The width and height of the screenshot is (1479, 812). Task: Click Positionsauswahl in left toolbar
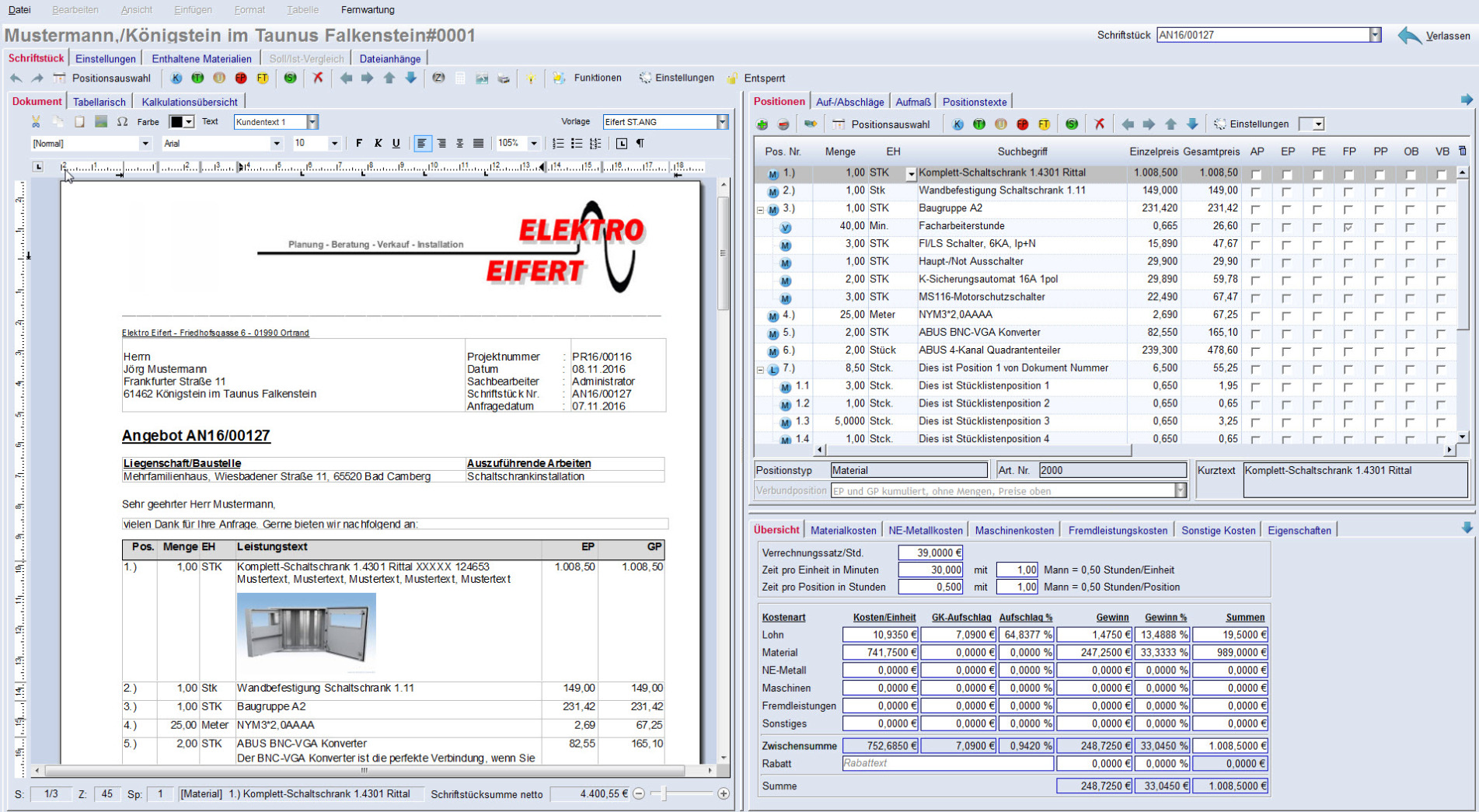(x=102, y=78)
